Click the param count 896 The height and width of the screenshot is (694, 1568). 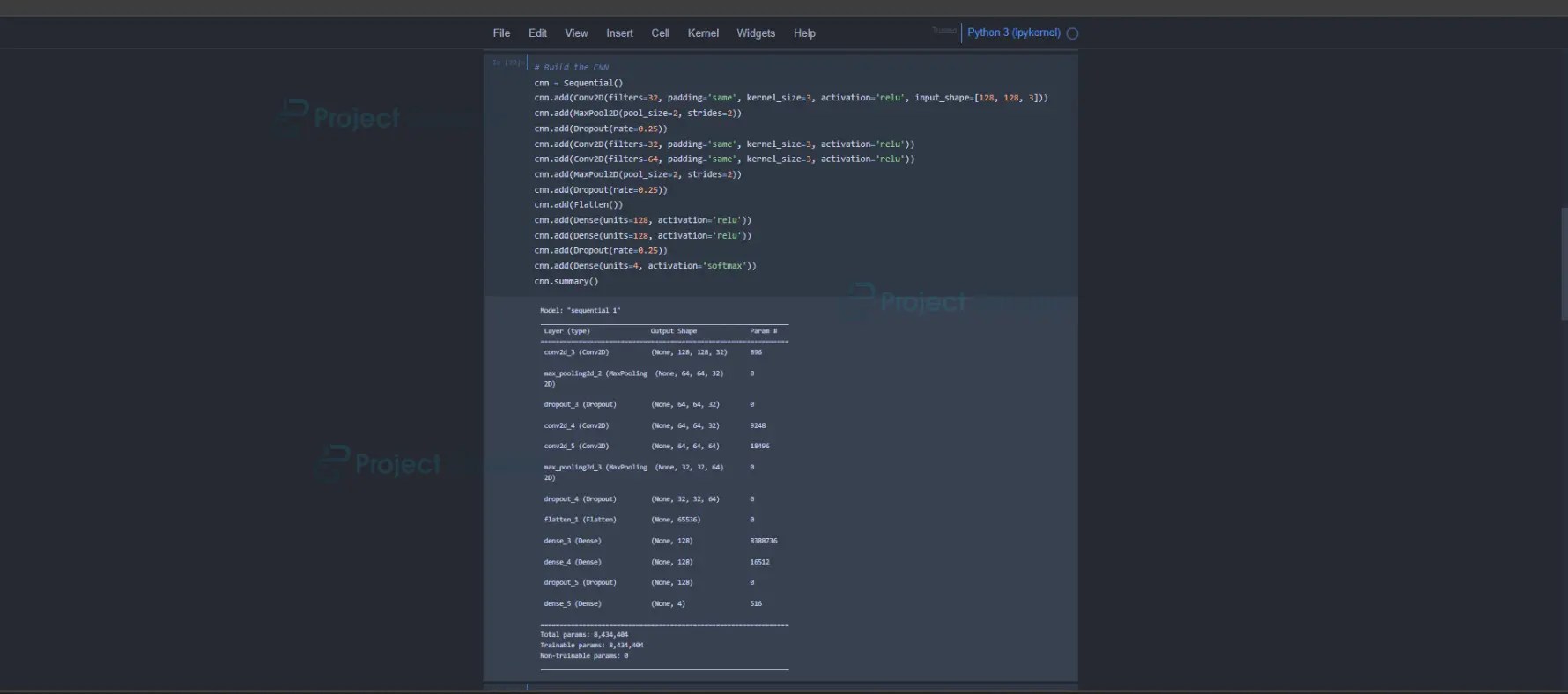756,352
